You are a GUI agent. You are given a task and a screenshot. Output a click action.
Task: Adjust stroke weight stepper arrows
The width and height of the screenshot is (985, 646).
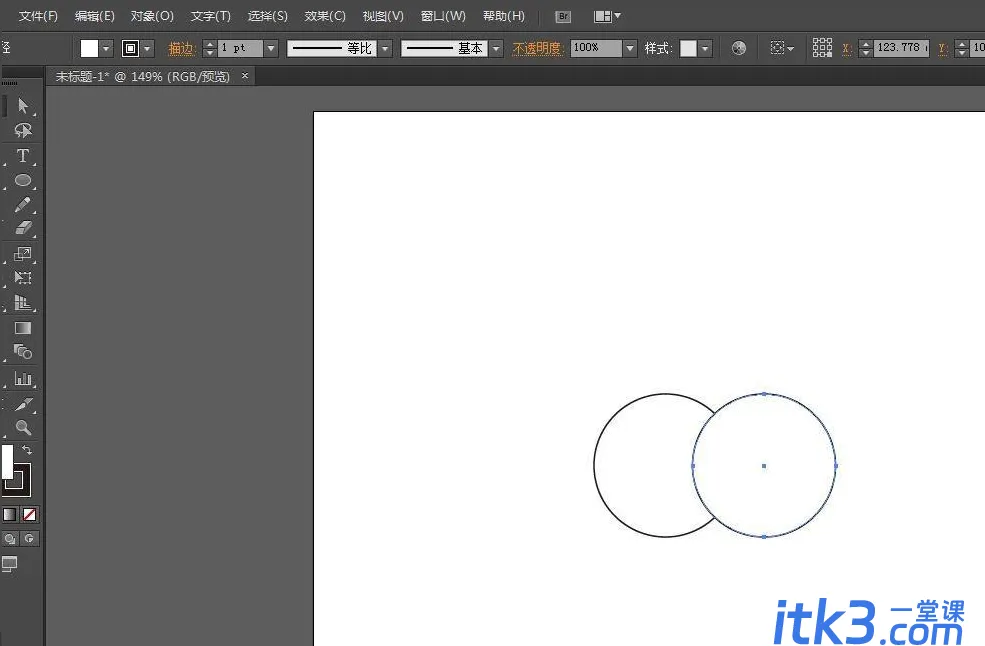coord(210,48)
